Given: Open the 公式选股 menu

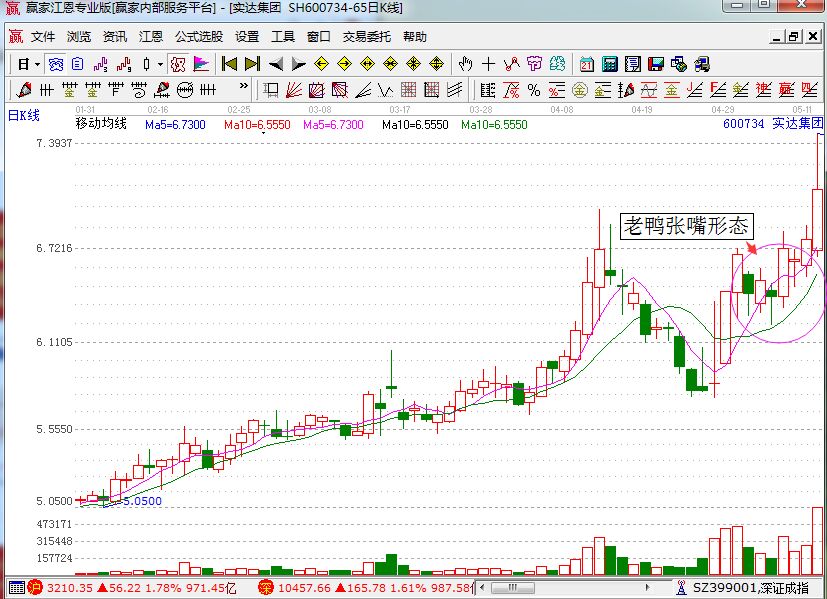Looking at the screenshot, I should click(198, 37).
